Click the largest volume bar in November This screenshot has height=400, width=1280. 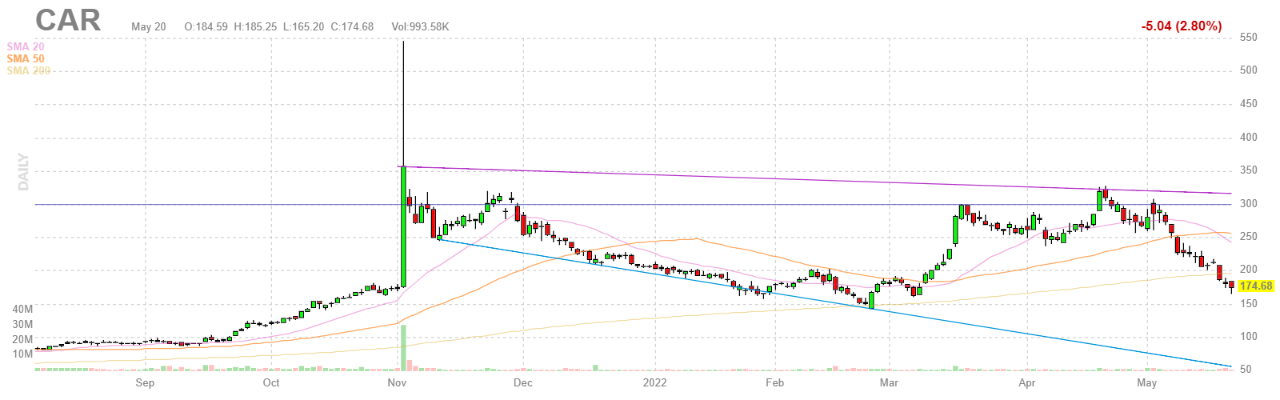coord(403,347)
